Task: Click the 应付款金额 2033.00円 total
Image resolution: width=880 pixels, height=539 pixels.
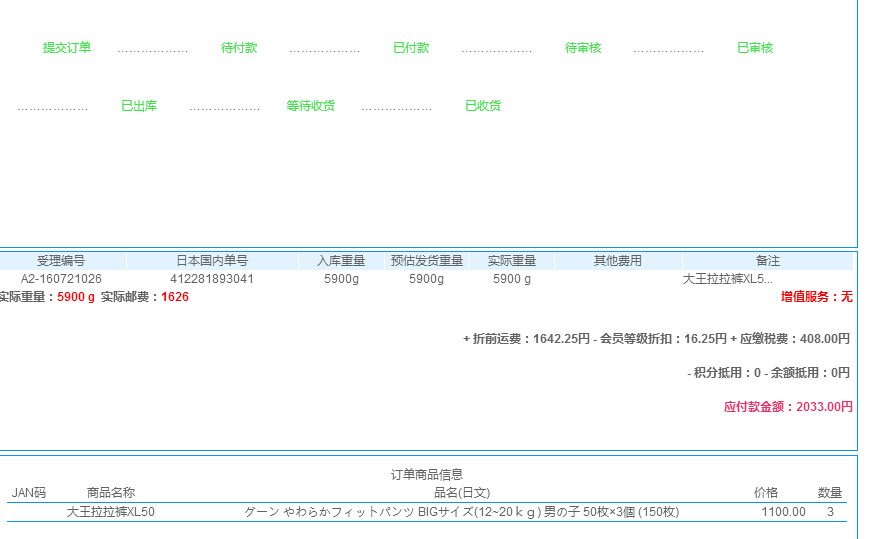Action: (x=788, y=406)
